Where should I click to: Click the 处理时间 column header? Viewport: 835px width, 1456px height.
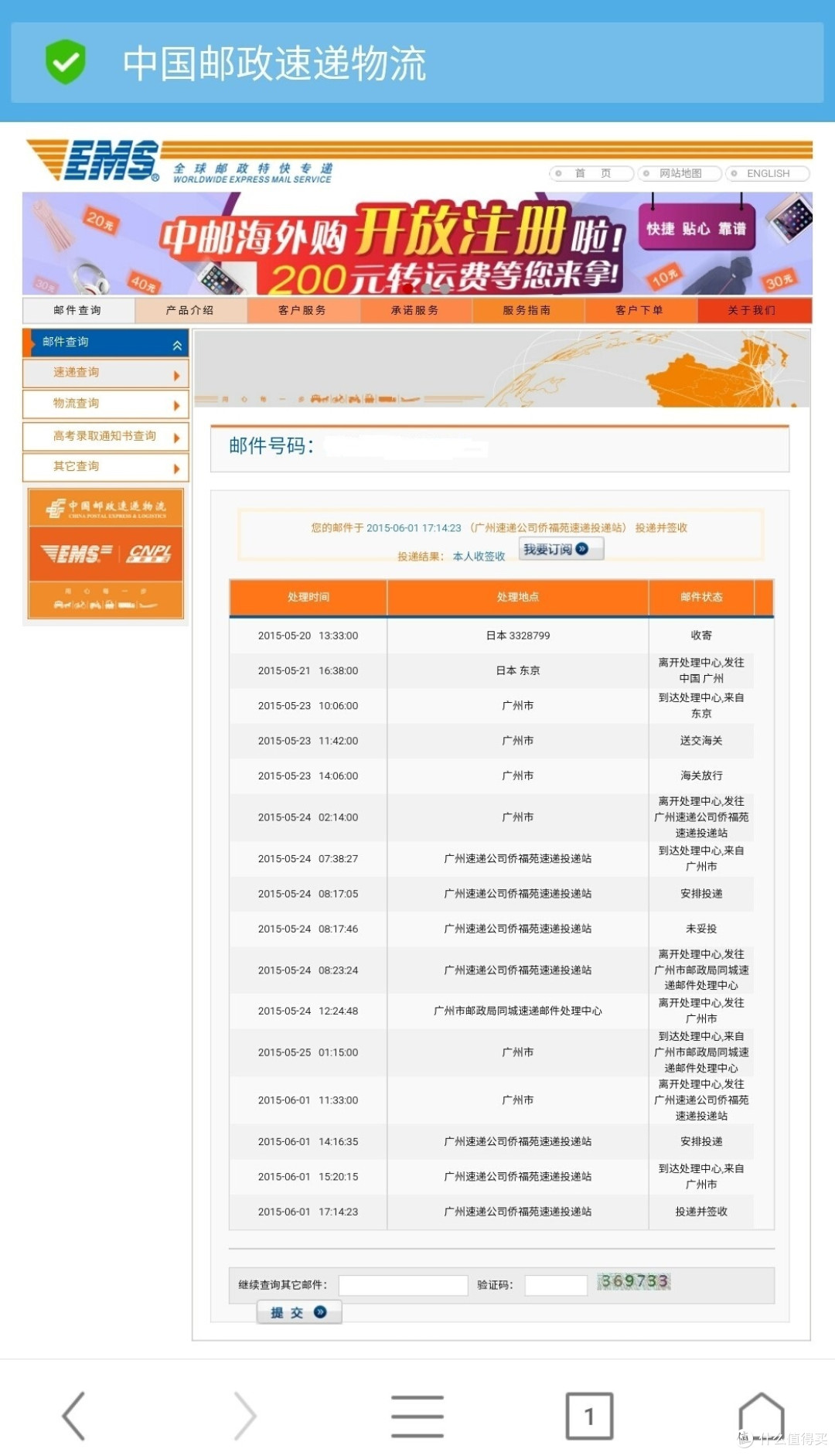pos(308,597)
